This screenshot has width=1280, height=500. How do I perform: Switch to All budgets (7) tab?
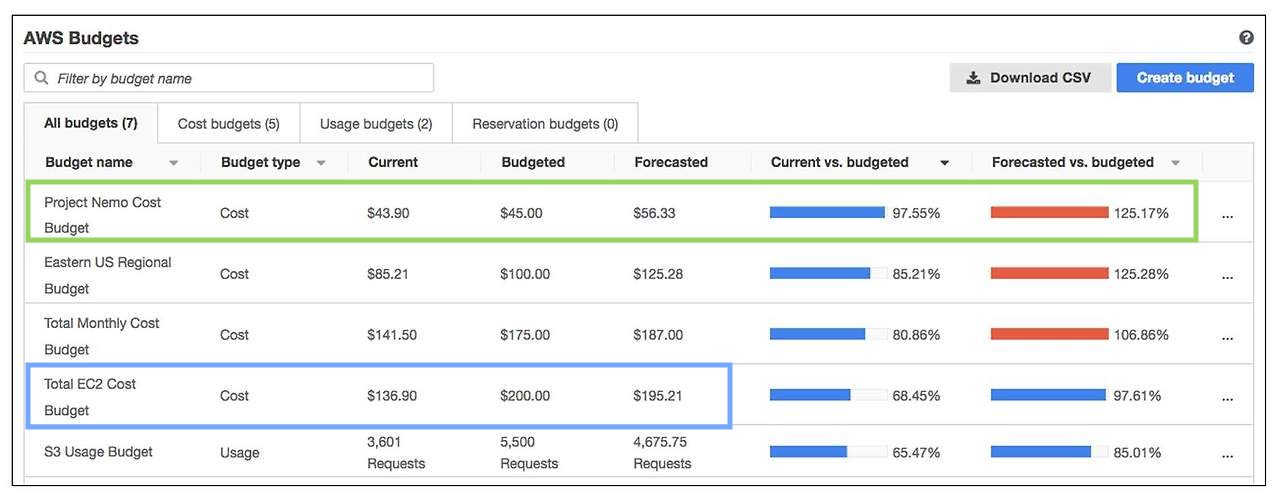coord(91,124)
